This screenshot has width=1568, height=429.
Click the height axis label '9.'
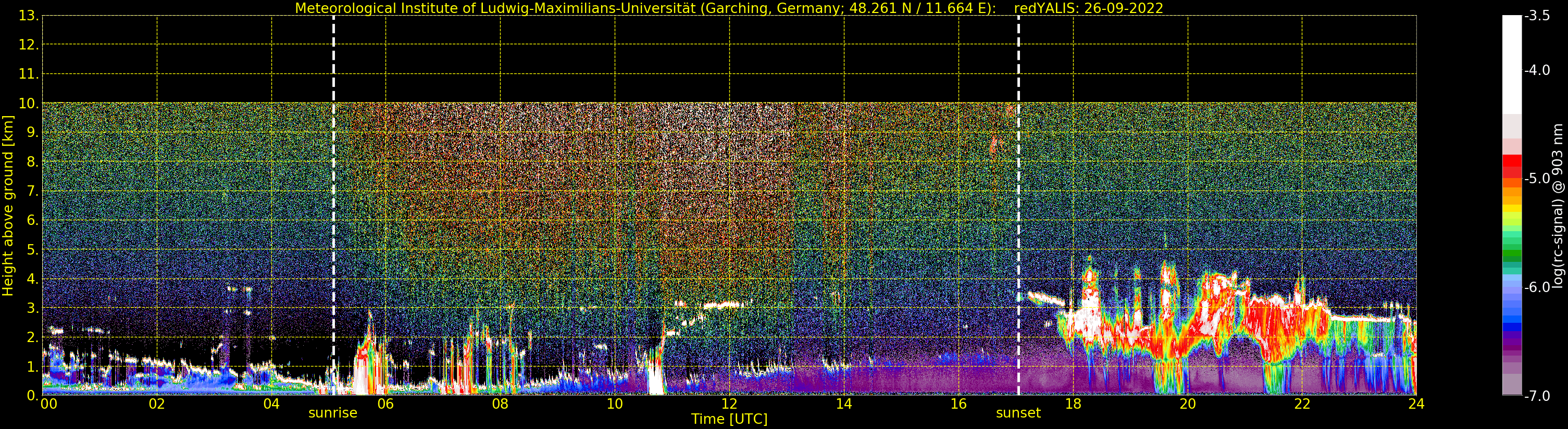click(x=32, y=133)
